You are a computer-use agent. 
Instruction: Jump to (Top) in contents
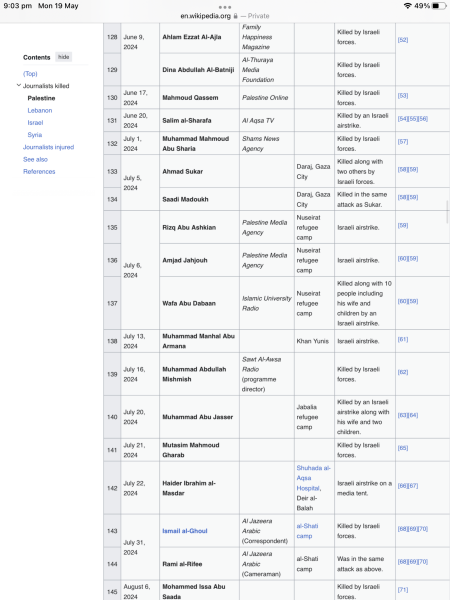pos(30,73)
